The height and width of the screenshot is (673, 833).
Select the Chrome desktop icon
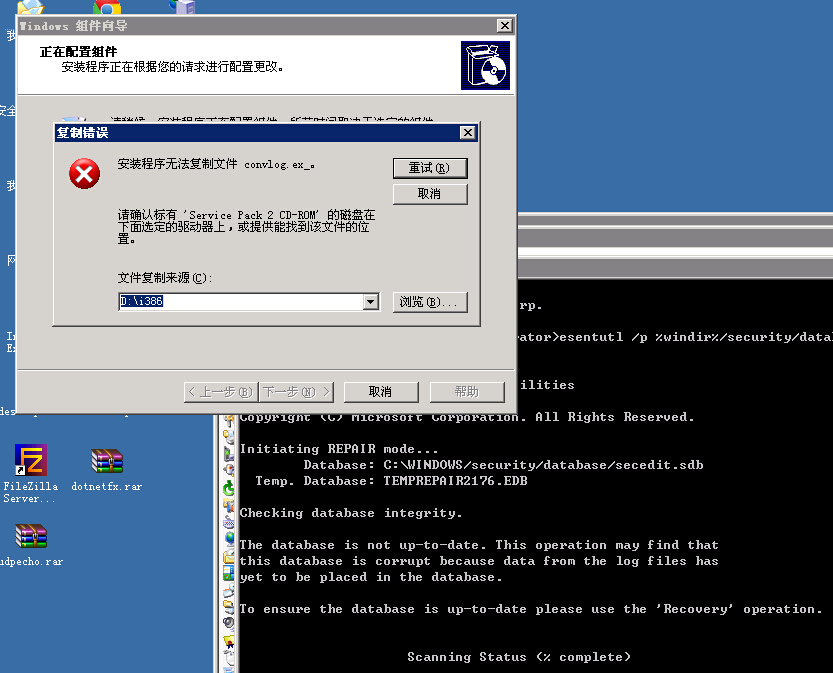[107, 7]
